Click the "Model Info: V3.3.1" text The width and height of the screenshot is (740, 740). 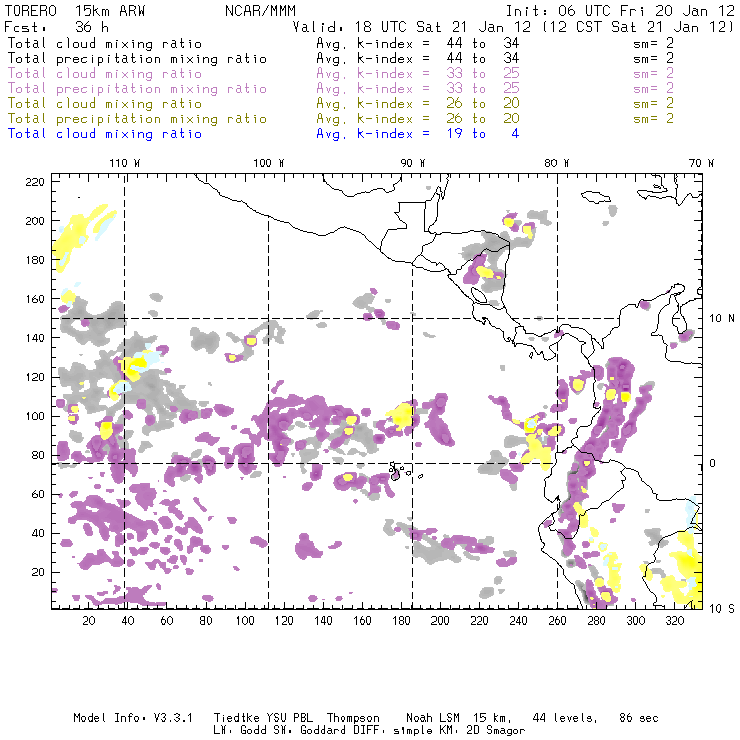click(133, 718)
